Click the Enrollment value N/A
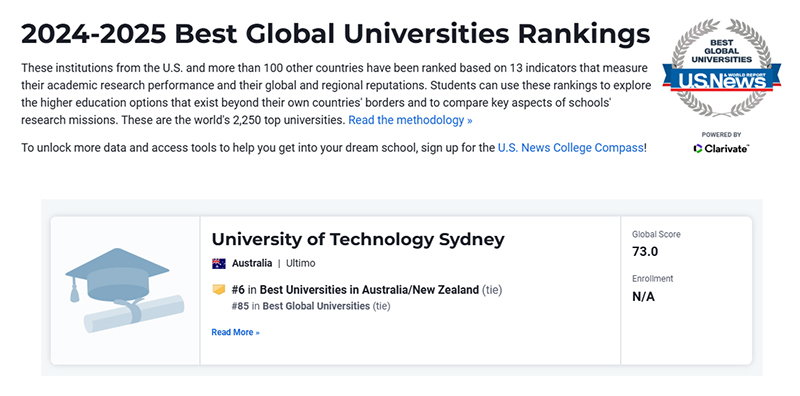The height and width of the screenshot is (396, 800). (x=643, y=296)
